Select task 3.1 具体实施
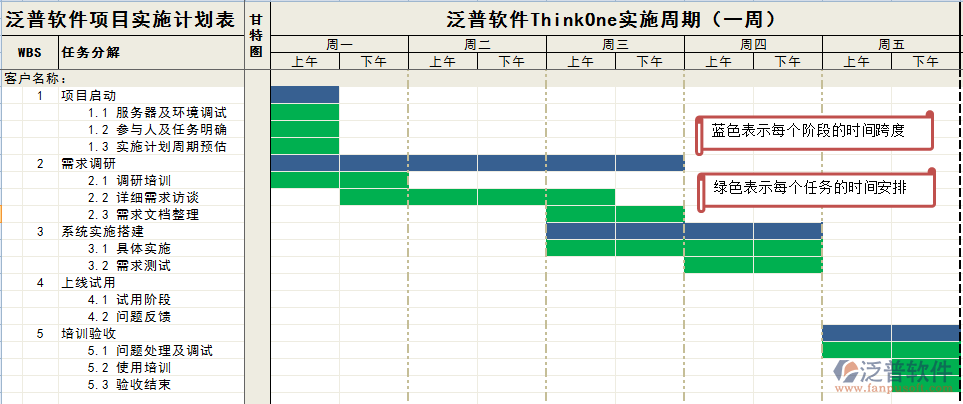The image size is (963, 404). pyautogui.click(x=129, y=249)
